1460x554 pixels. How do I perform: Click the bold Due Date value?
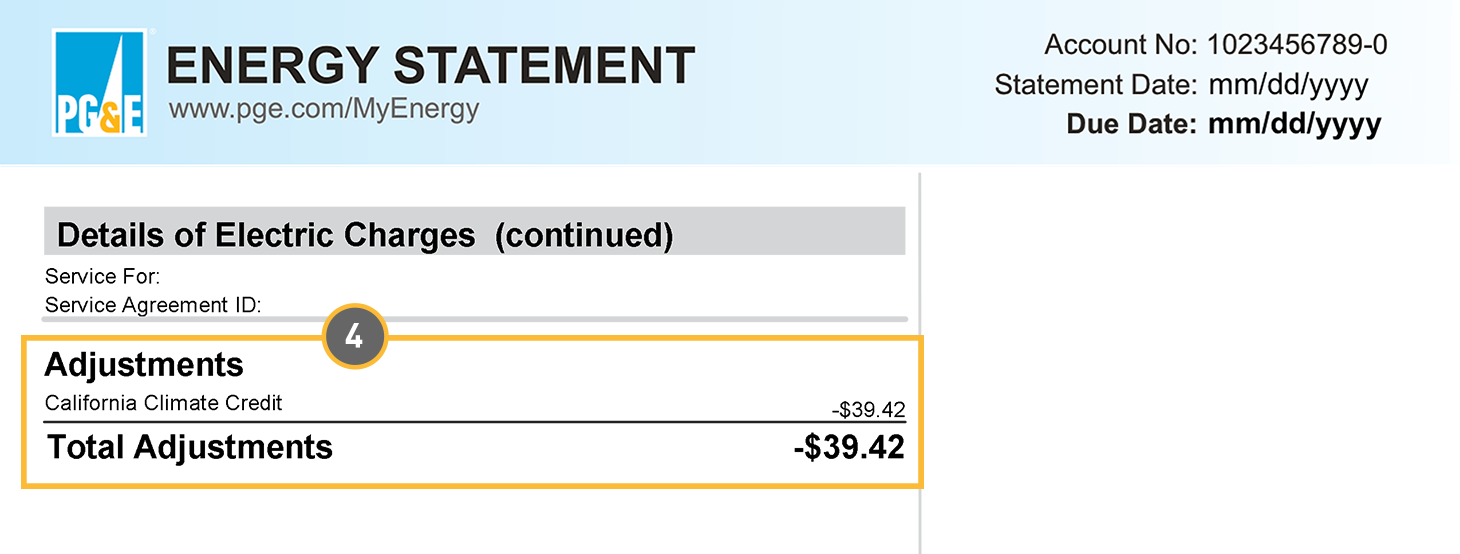point(1294,125)
